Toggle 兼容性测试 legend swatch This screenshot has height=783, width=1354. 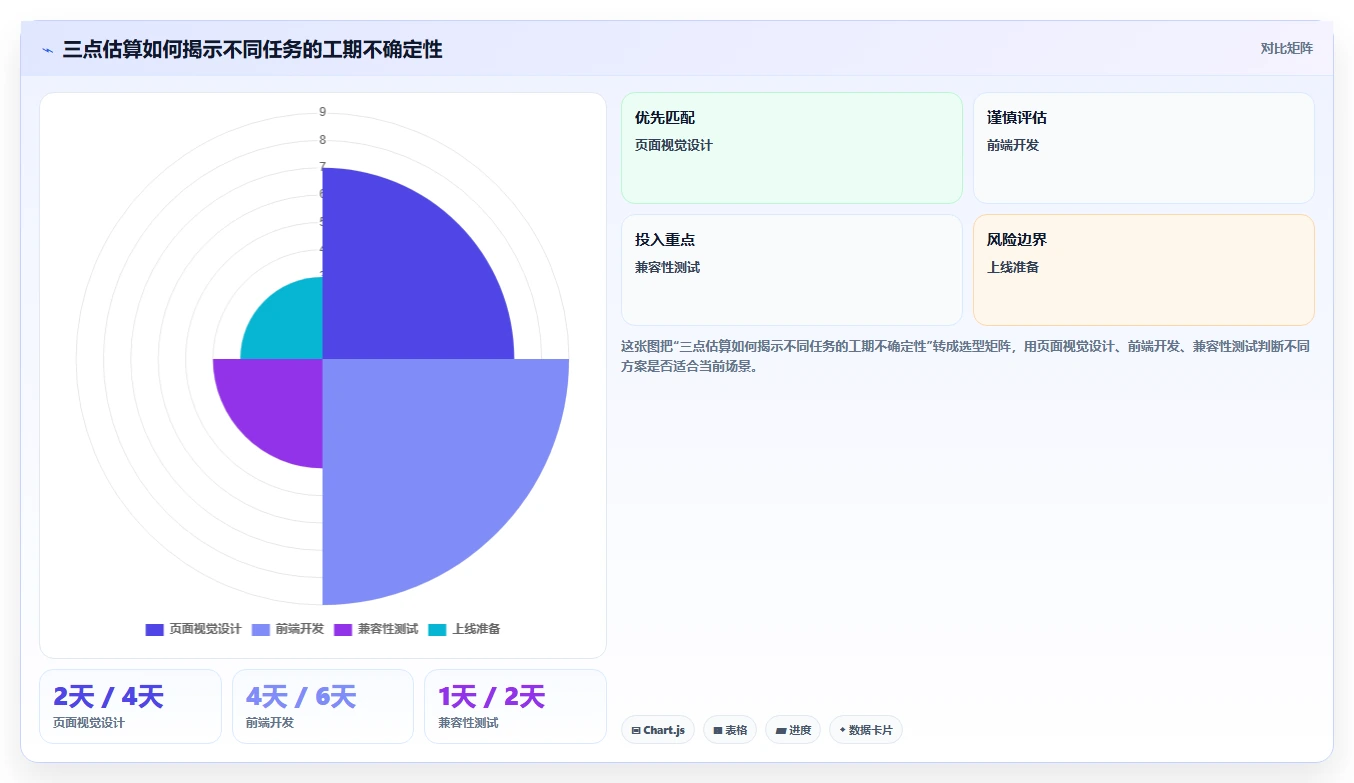pos(343,629)
